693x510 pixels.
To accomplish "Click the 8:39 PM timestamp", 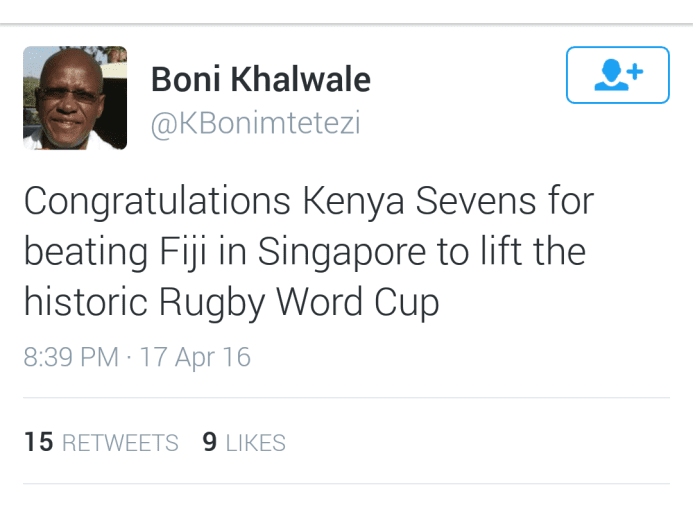I will point(71,357).
